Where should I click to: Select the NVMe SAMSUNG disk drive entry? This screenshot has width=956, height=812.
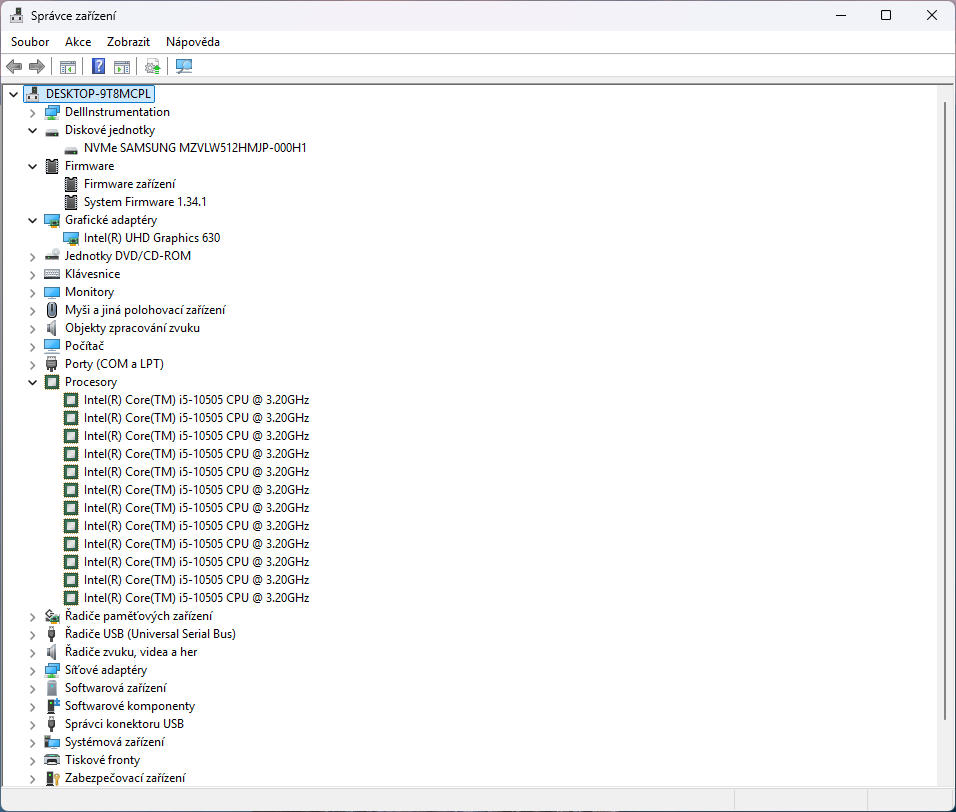tap(194, 148)
